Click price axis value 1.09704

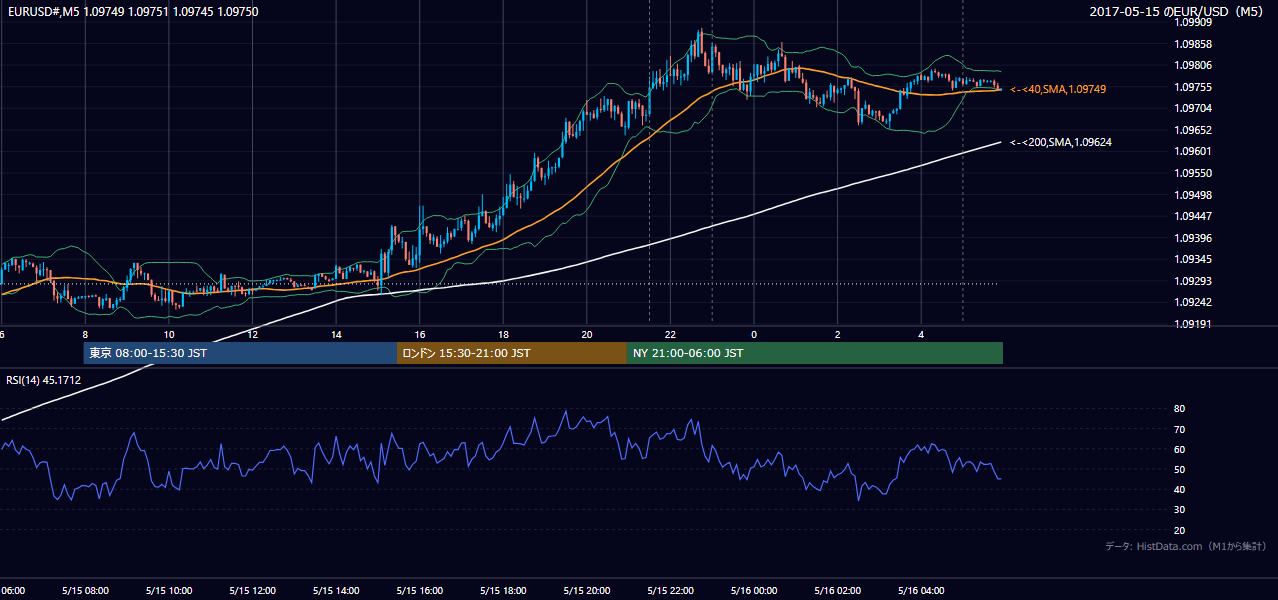tap(1193, 108)
